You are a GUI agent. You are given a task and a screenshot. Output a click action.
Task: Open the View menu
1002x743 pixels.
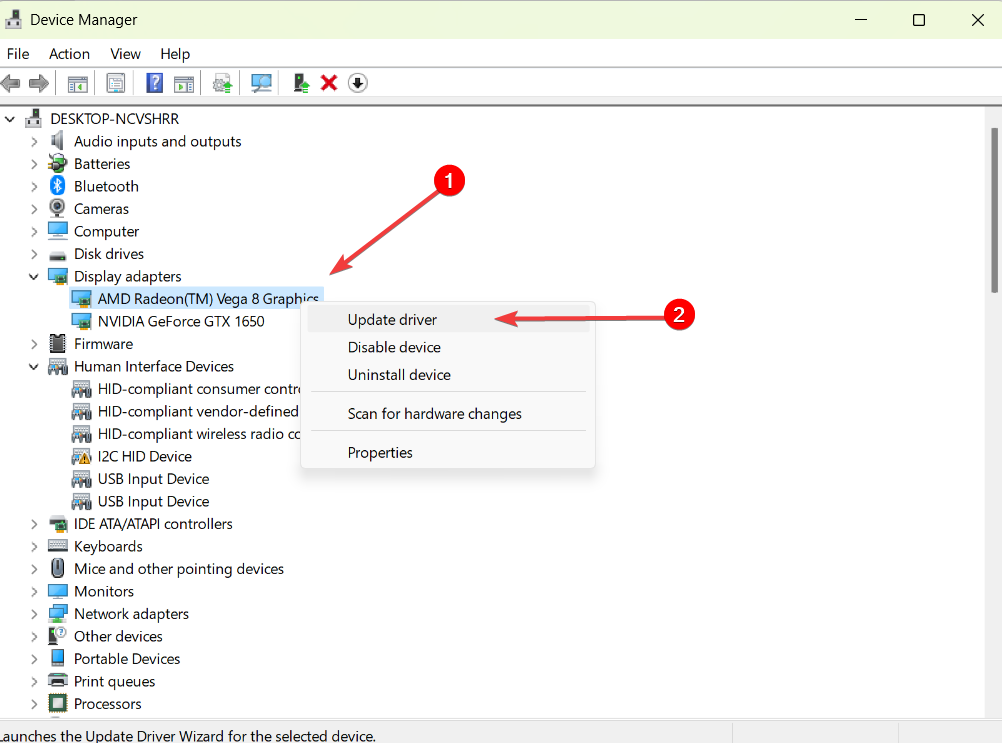(x=125, y=54)
